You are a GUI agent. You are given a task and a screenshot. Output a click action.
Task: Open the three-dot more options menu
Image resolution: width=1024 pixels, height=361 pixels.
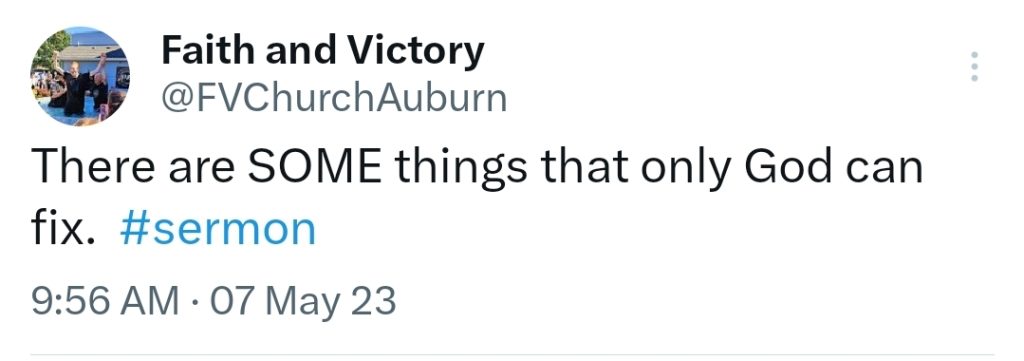tap(974, 67)
